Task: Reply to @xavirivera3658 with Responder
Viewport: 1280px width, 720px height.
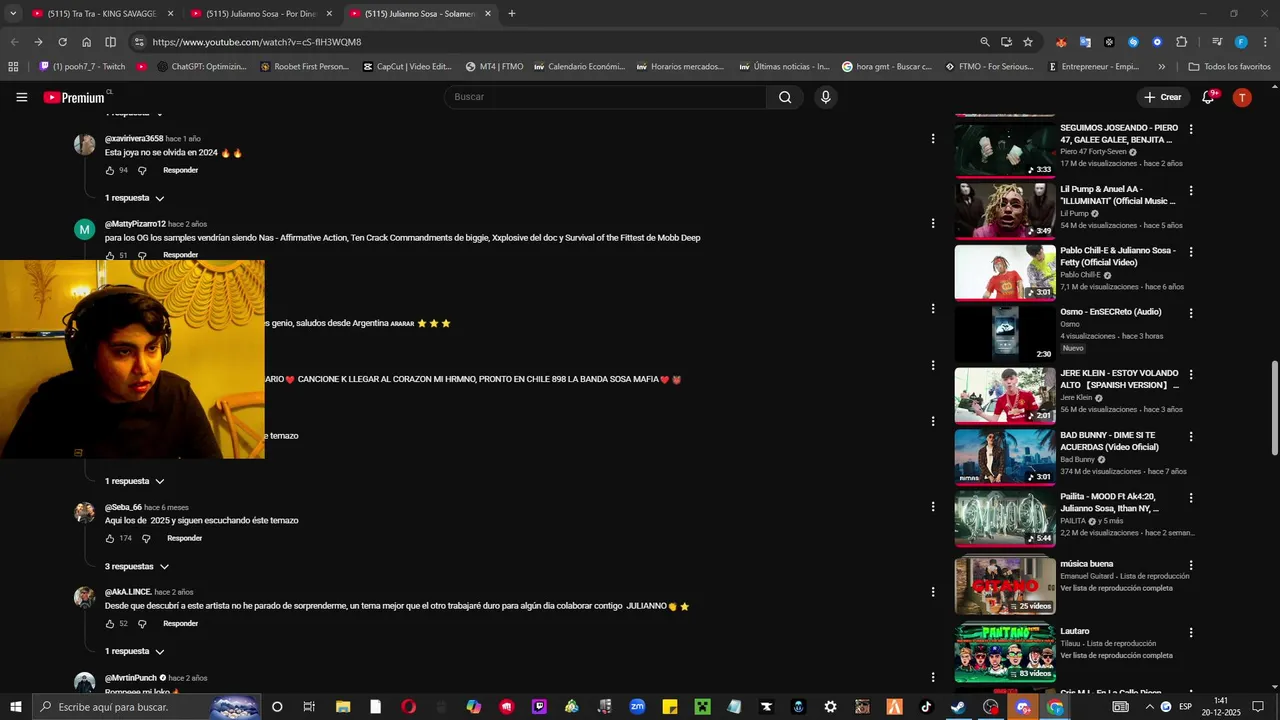Action: (x=180, y=170)
